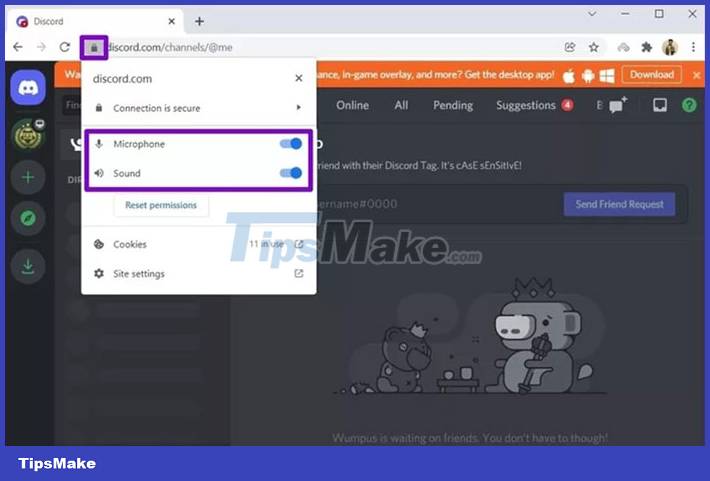Open a new browser tab
The width and height of the screenshot is (710, 481).
(199, 21)
